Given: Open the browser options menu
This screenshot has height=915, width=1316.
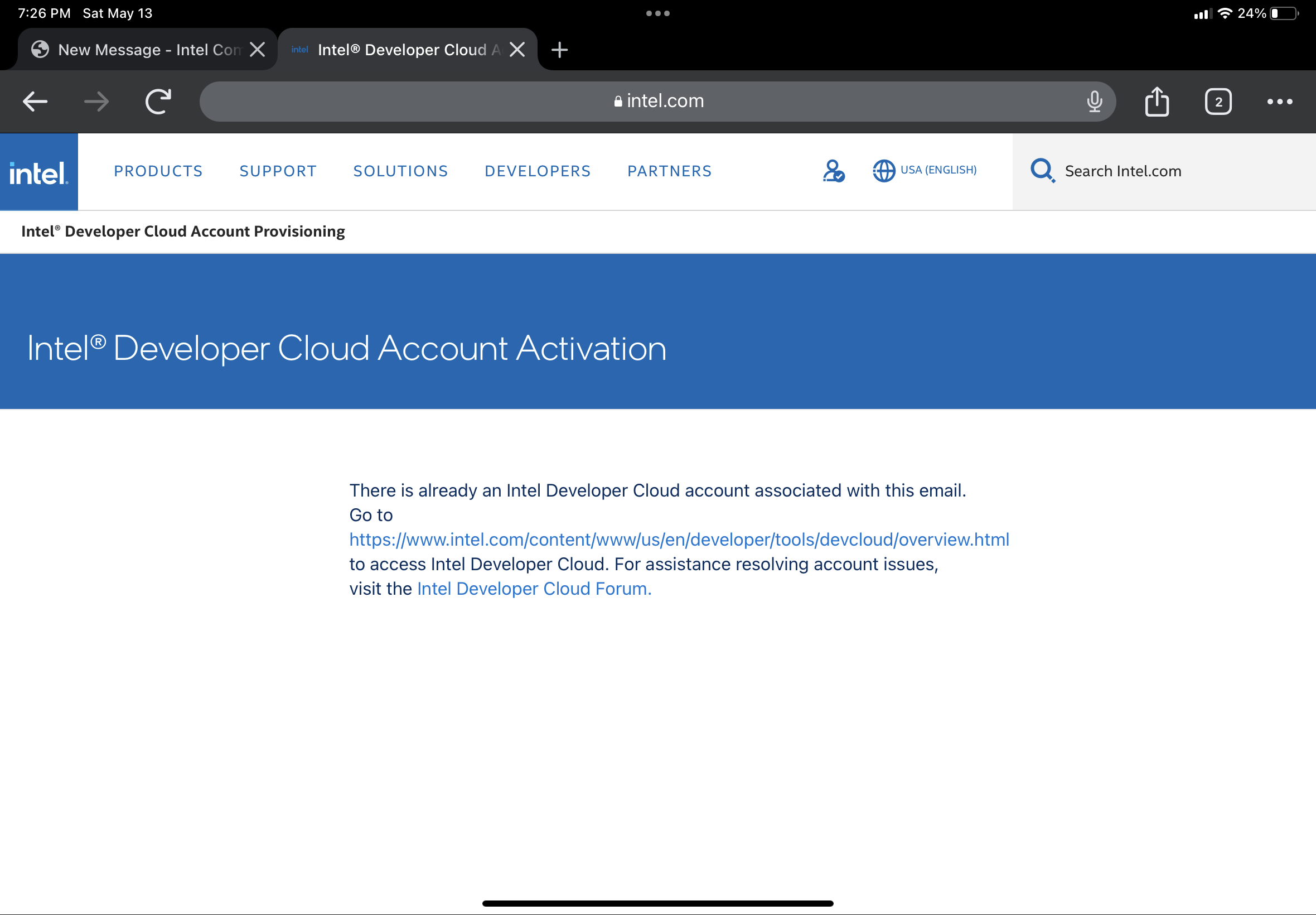Looking at the screenshot, I should [1279, 102].
